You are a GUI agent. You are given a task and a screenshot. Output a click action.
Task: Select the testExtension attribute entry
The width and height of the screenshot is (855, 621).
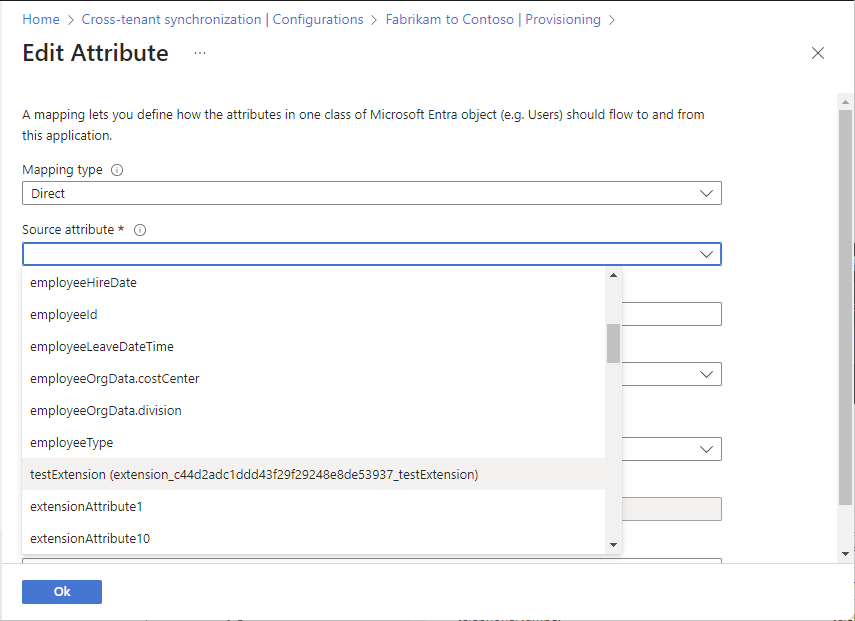coord(254,475)
